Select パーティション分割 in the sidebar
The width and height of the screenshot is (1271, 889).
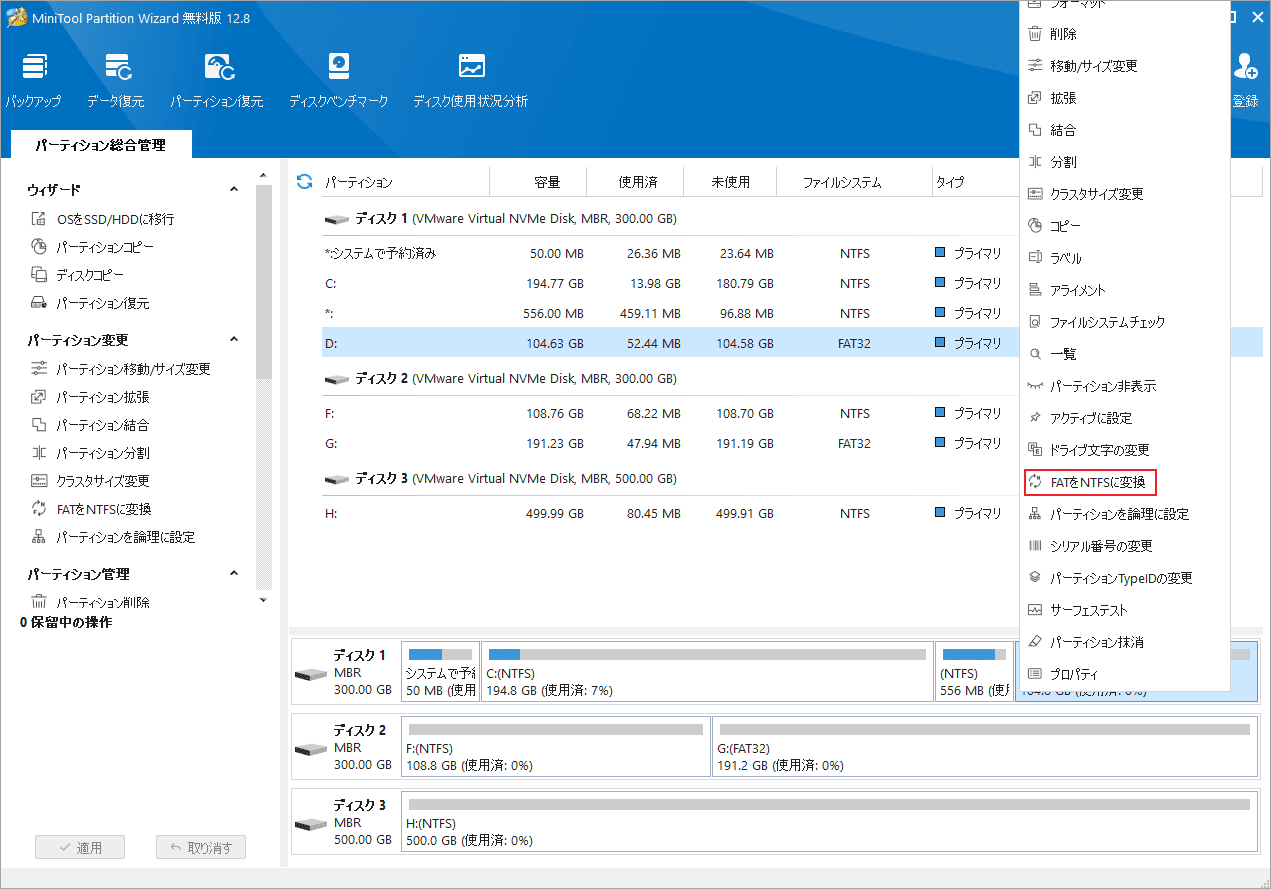coord(90,453)
